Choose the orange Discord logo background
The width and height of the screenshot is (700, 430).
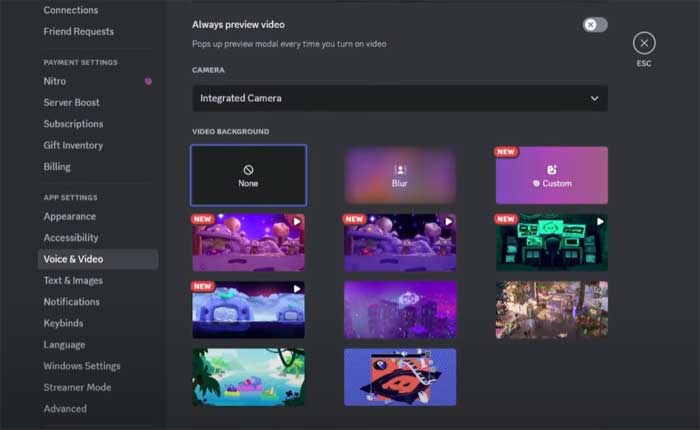point(400,377)
